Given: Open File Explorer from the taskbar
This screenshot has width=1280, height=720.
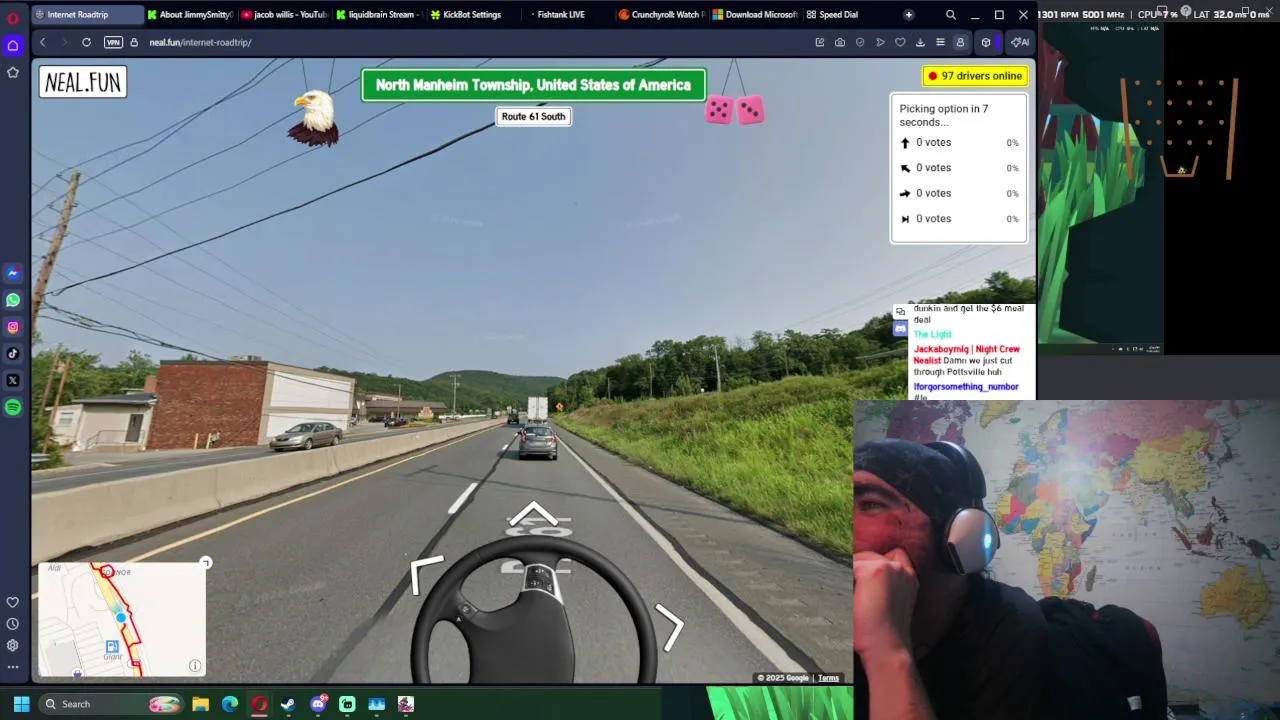Looking at the screenshot, I should click(200, 704).
